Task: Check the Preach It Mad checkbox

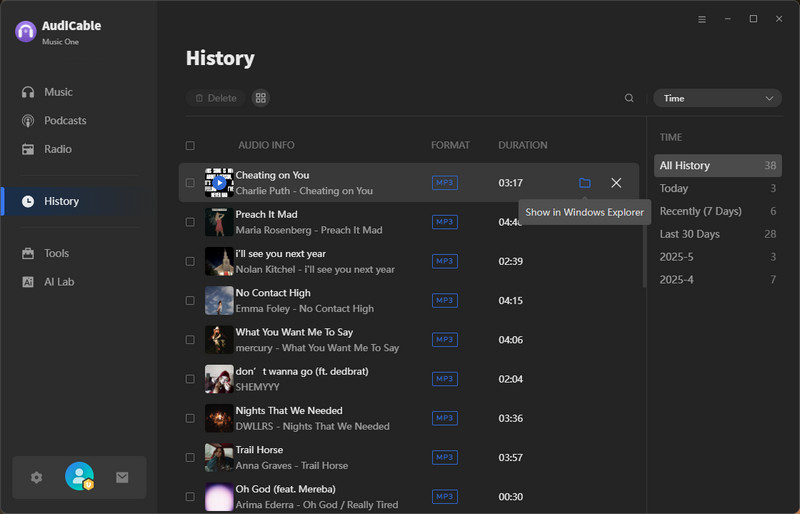Action: pos(190,222)
